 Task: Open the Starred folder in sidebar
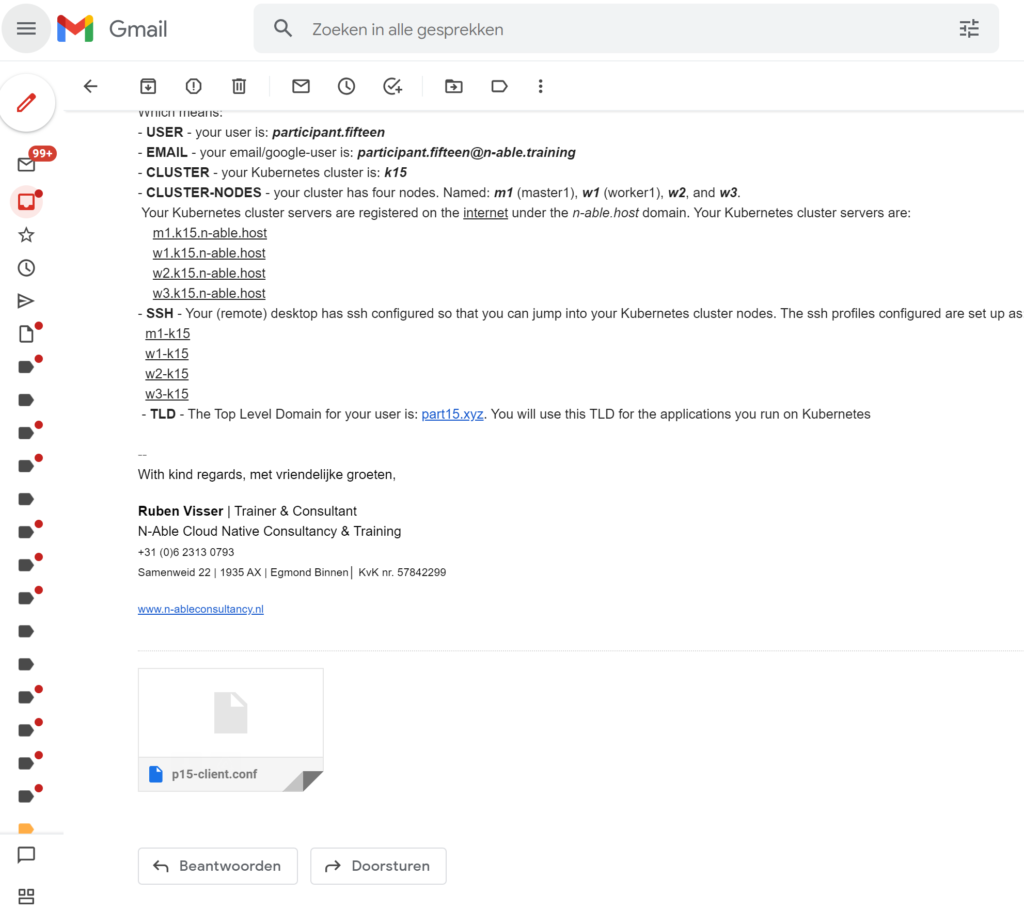[x=27, y=235]
